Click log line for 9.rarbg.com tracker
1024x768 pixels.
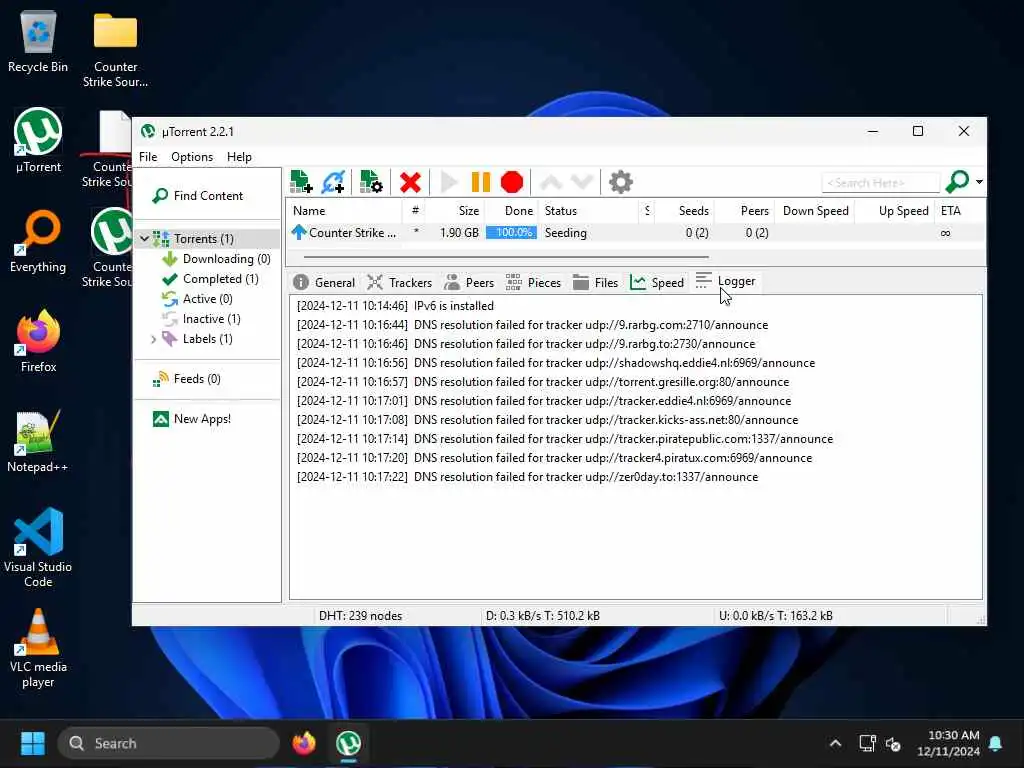532,325
